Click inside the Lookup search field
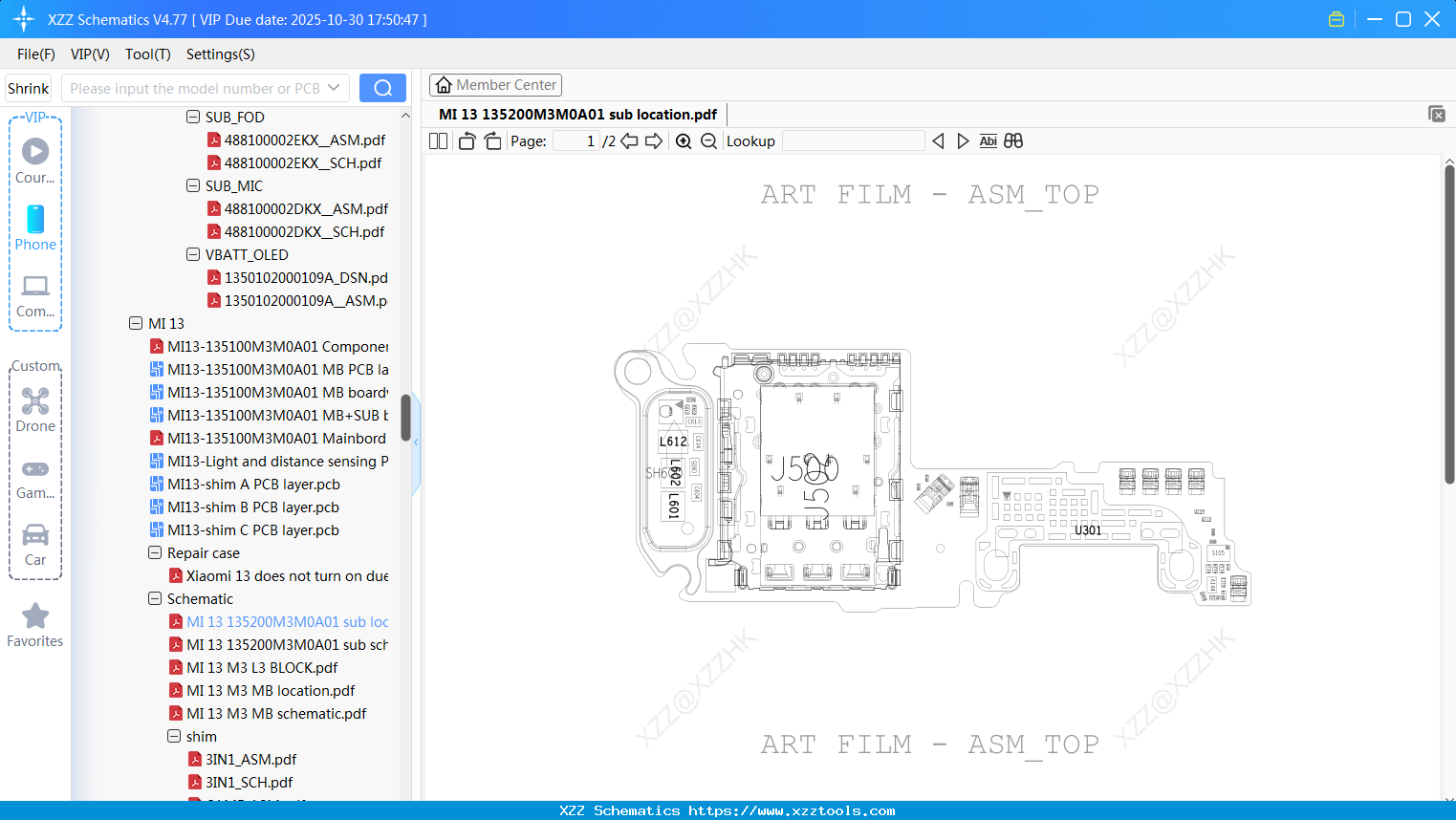Viewport: 1456px width, 820px height. tap(853, 140)
